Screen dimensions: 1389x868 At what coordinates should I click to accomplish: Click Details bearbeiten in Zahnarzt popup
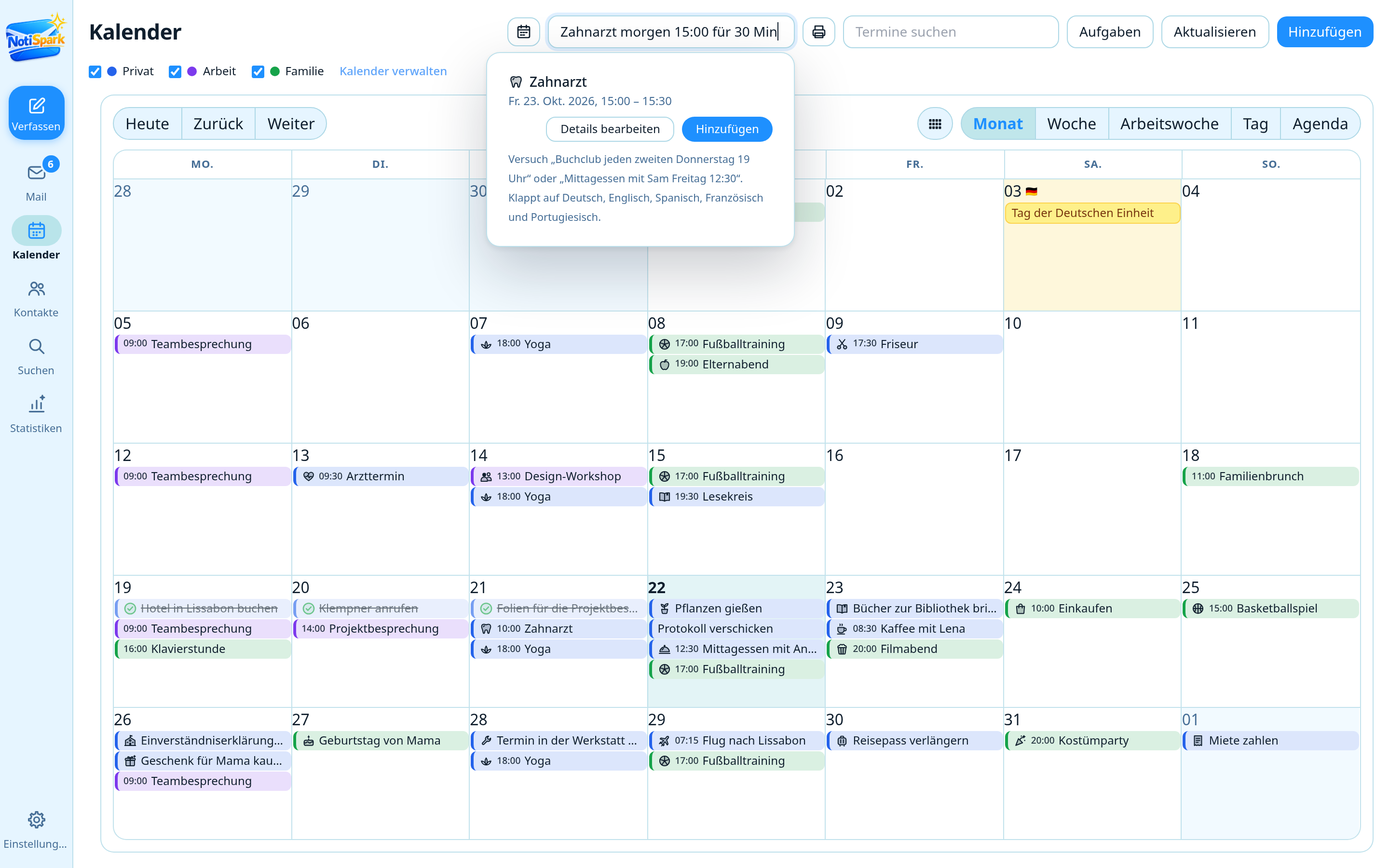610,129
